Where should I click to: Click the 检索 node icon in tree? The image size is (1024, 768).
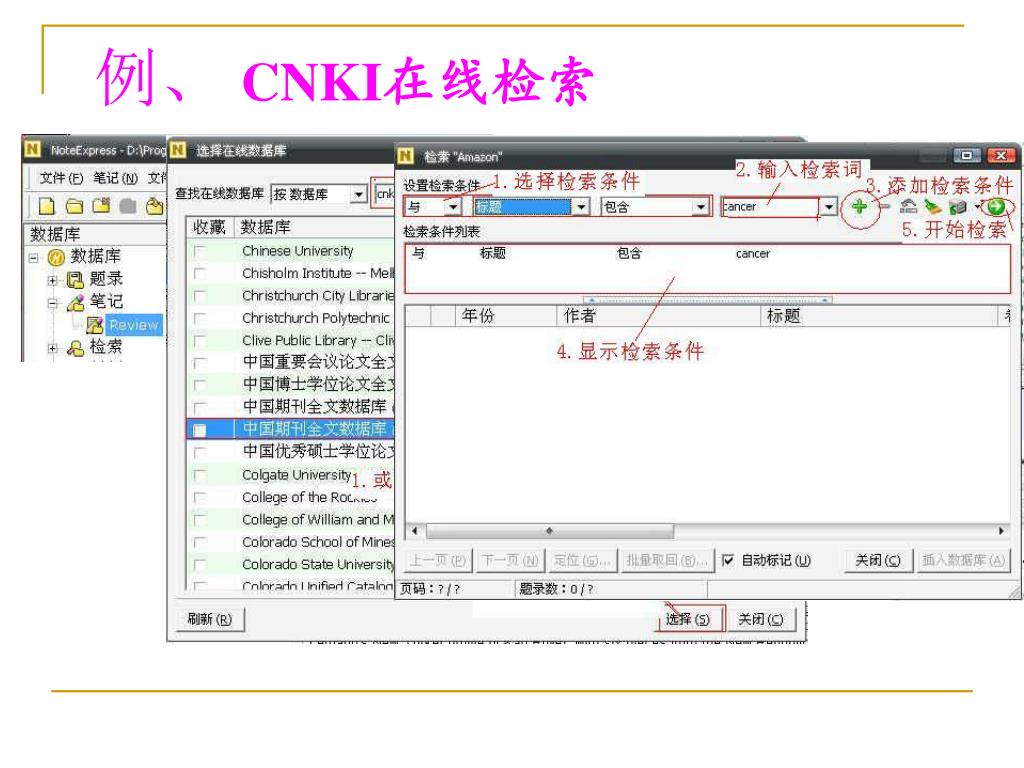[x=75, y=348]
